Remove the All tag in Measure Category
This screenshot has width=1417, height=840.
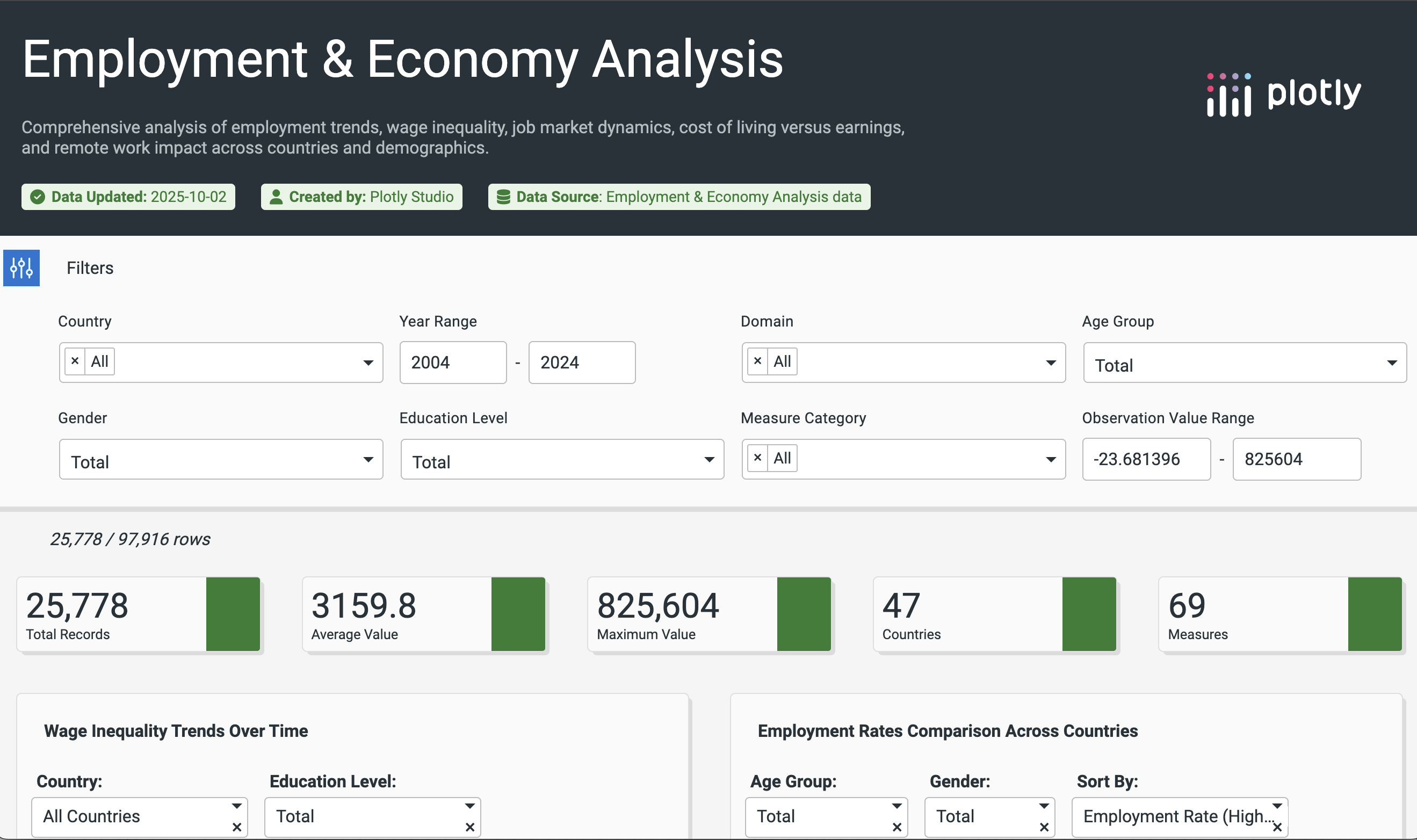[757, 458]
